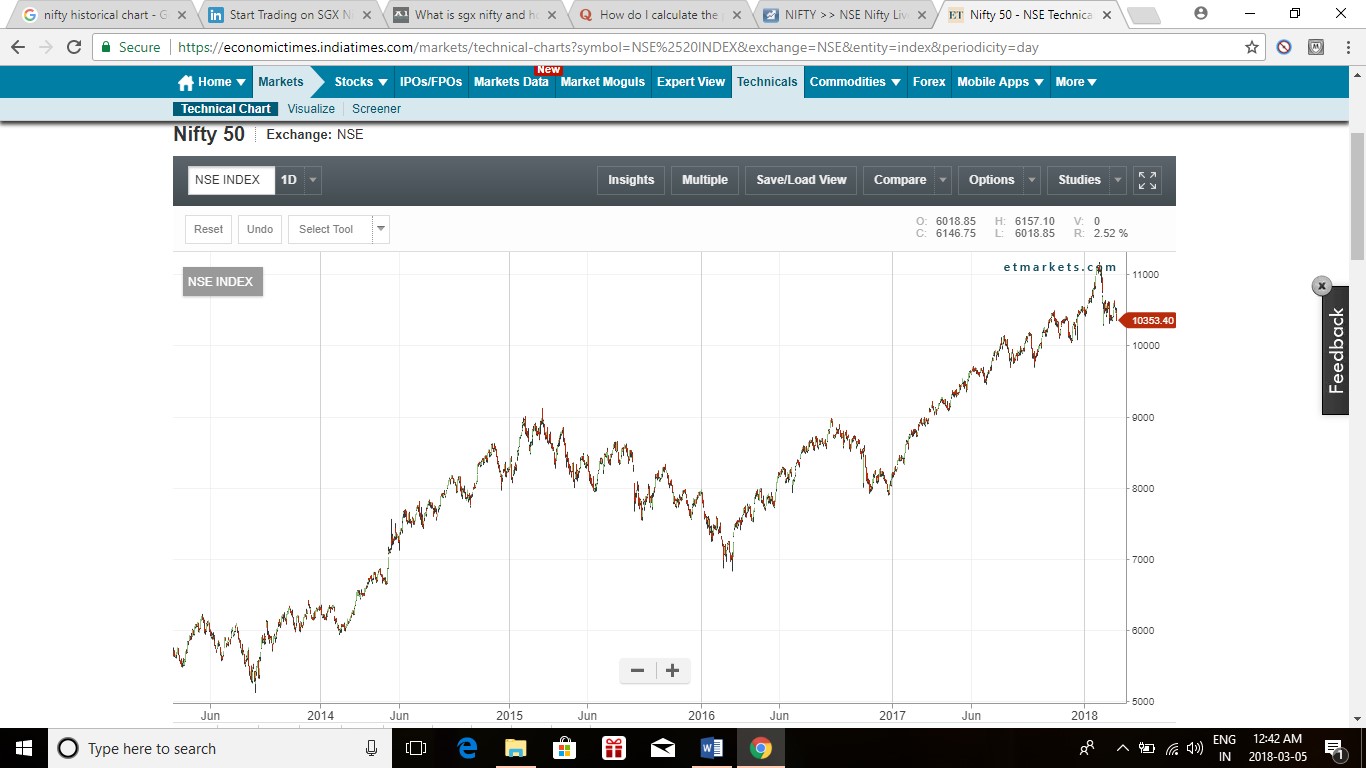Activate Cortana microphone in search box
Screen dimensions: 1366x768
point(371,748)
